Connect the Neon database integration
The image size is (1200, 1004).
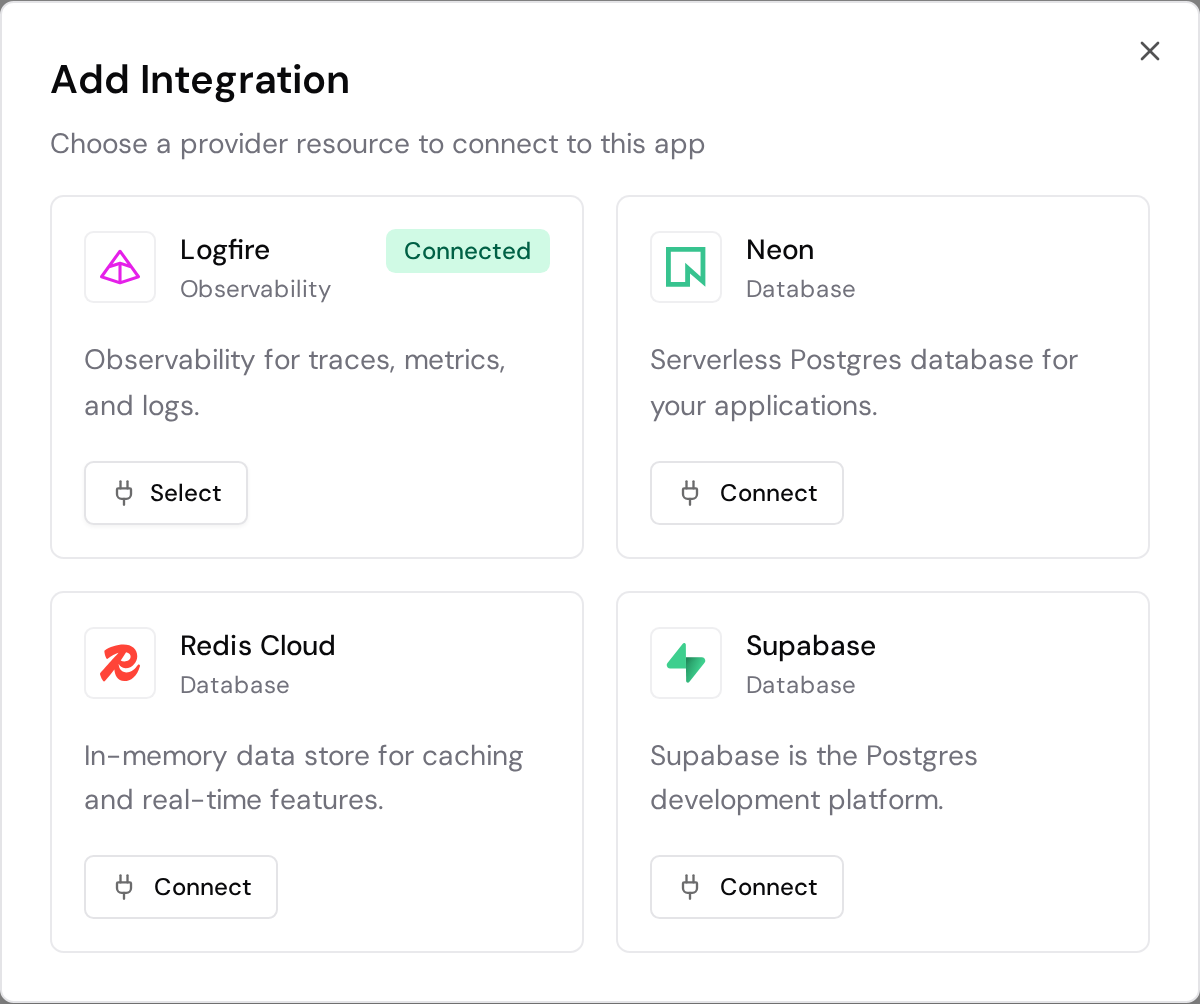coord(747,493)
